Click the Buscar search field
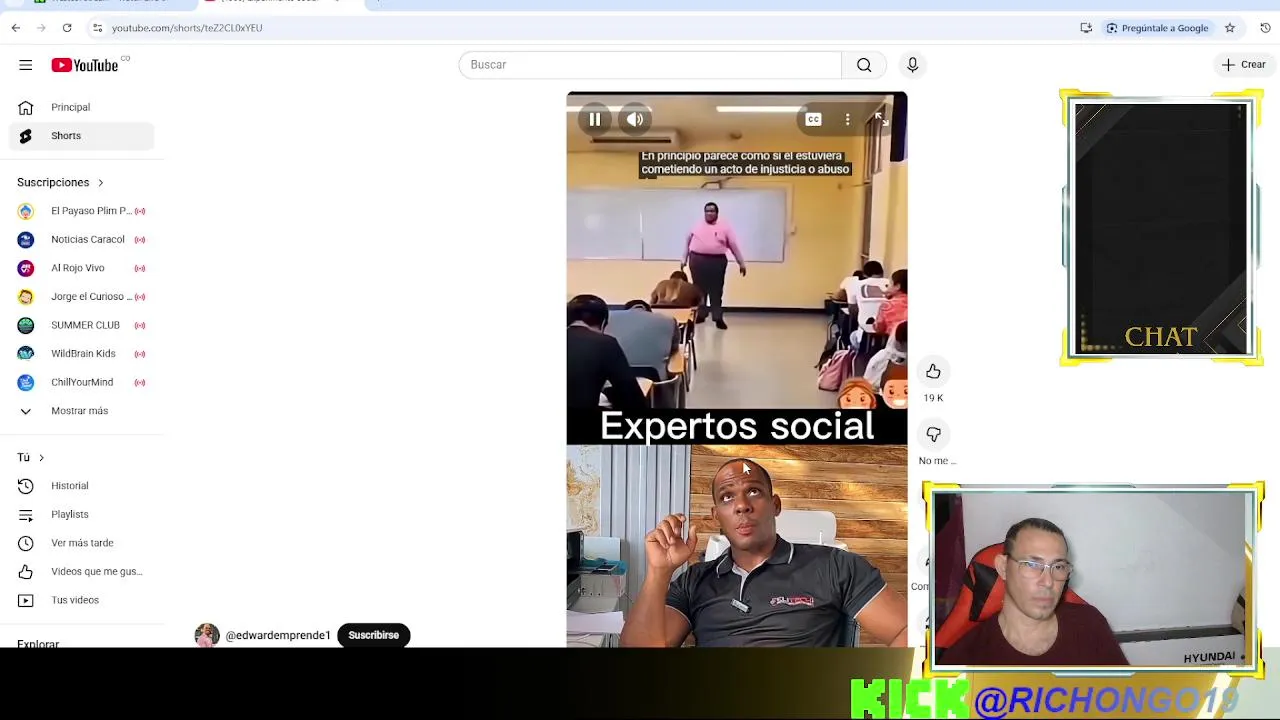The width and height of the screenshot is (1280, 720). coord(650,65)
